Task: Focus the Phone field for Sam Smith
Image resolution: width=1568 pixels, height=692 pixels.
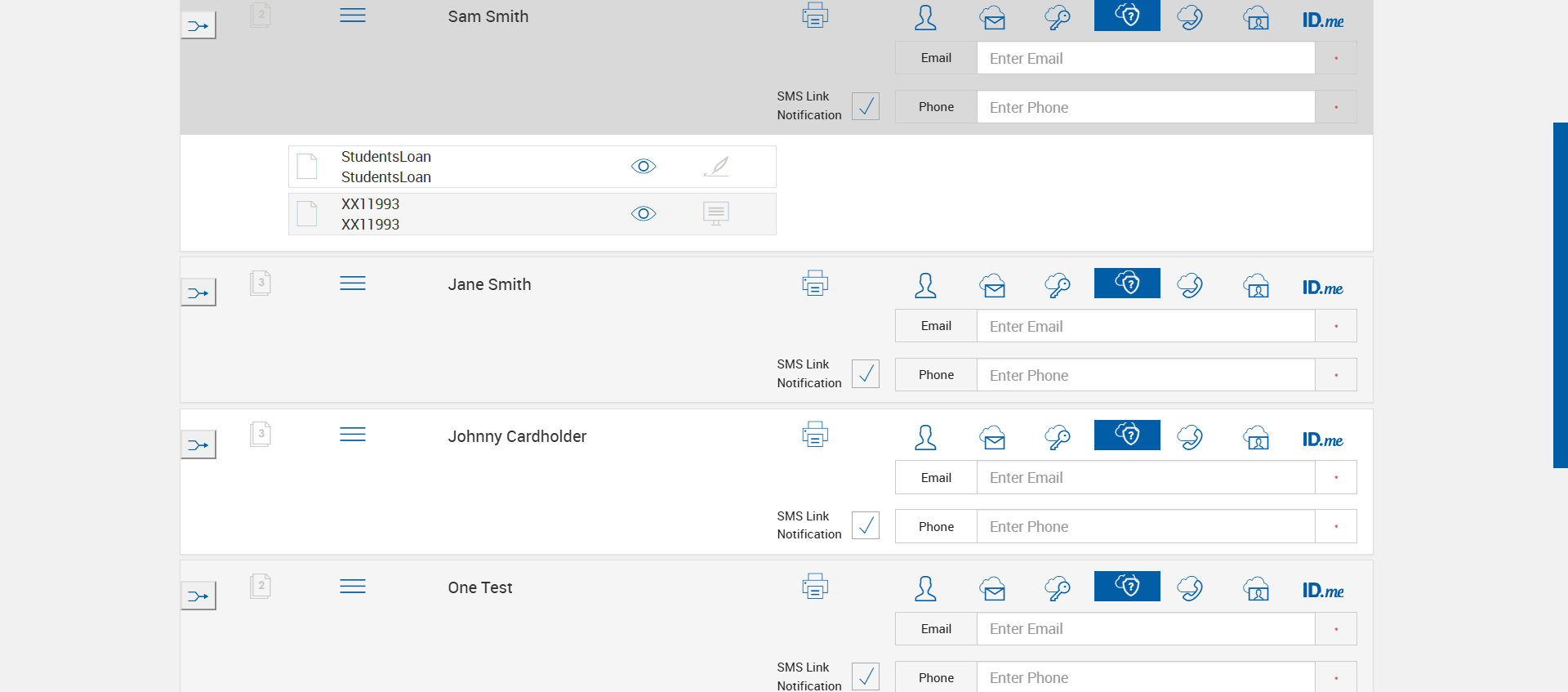Action: (1146, 107)
